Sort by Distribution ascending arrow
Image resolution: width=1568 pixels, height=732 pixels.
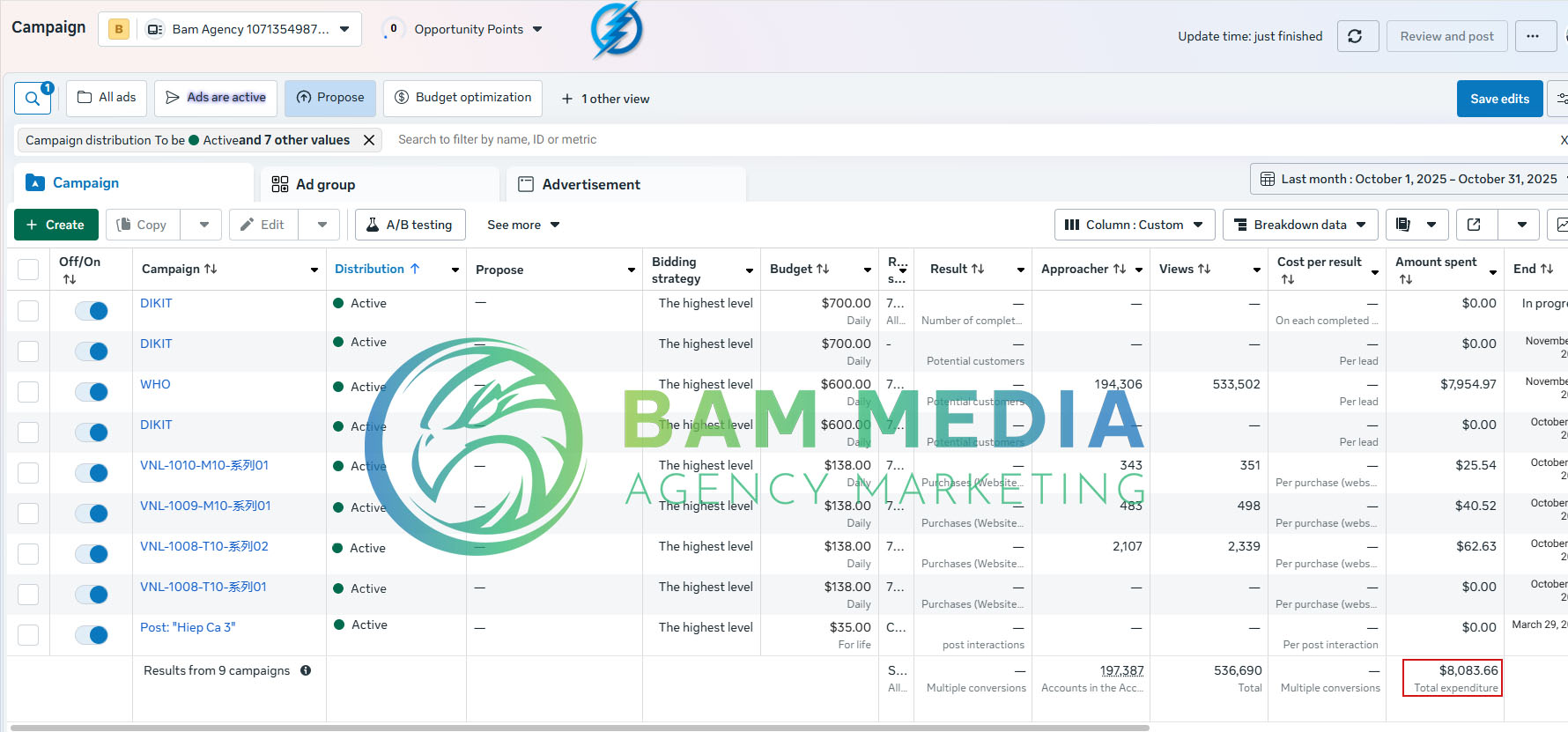[x=415, y=269]
